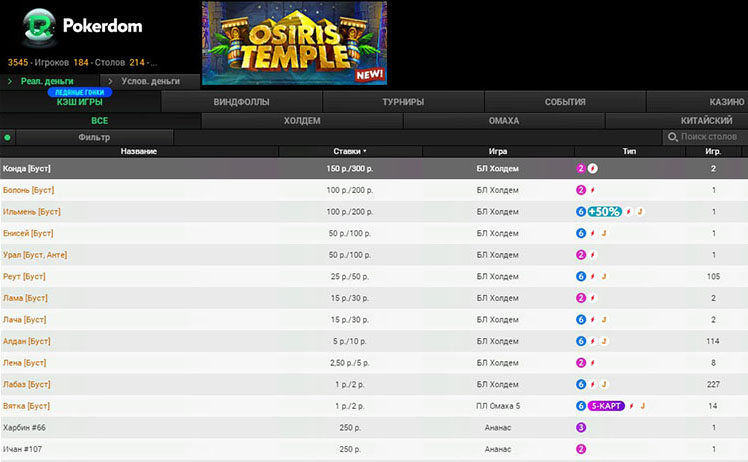Screen dimensions: 748x462
Task: Click the boost lightning icon in Реут row
Action: (592, 276)
